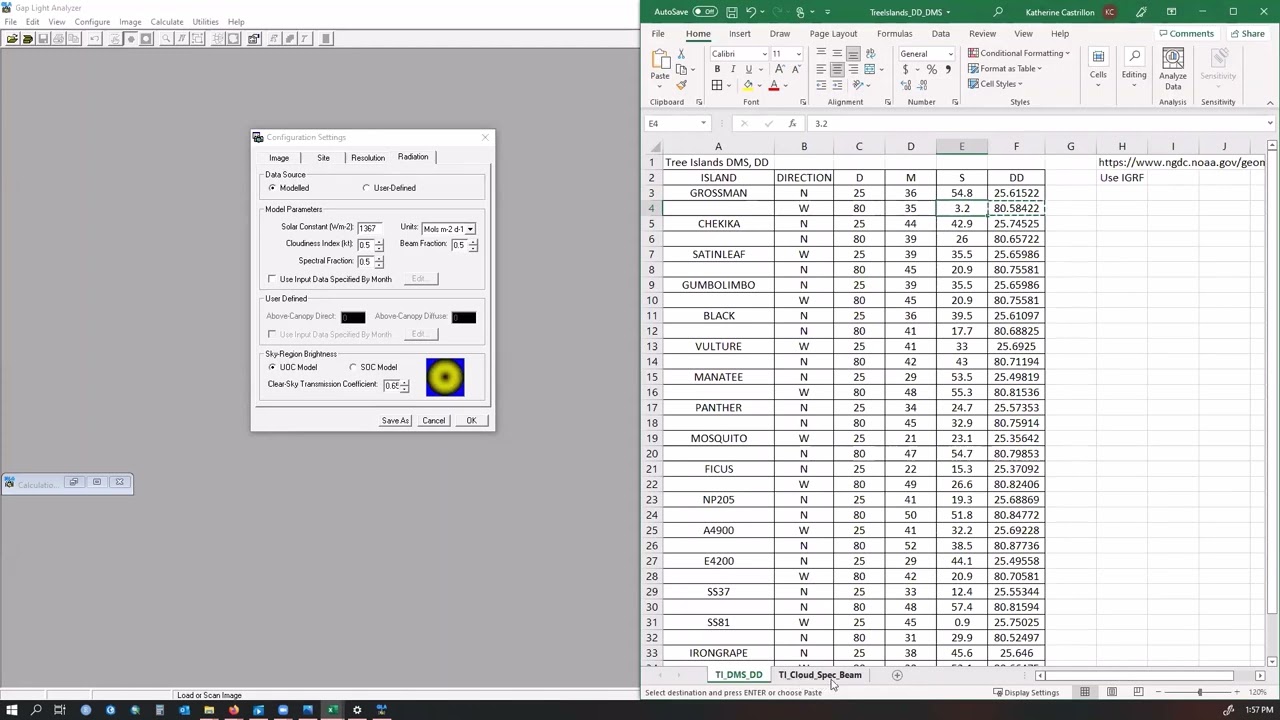Click the Increase Font Size icon
This screenshot has width=1280, height=720.
[x=781, y=70]
